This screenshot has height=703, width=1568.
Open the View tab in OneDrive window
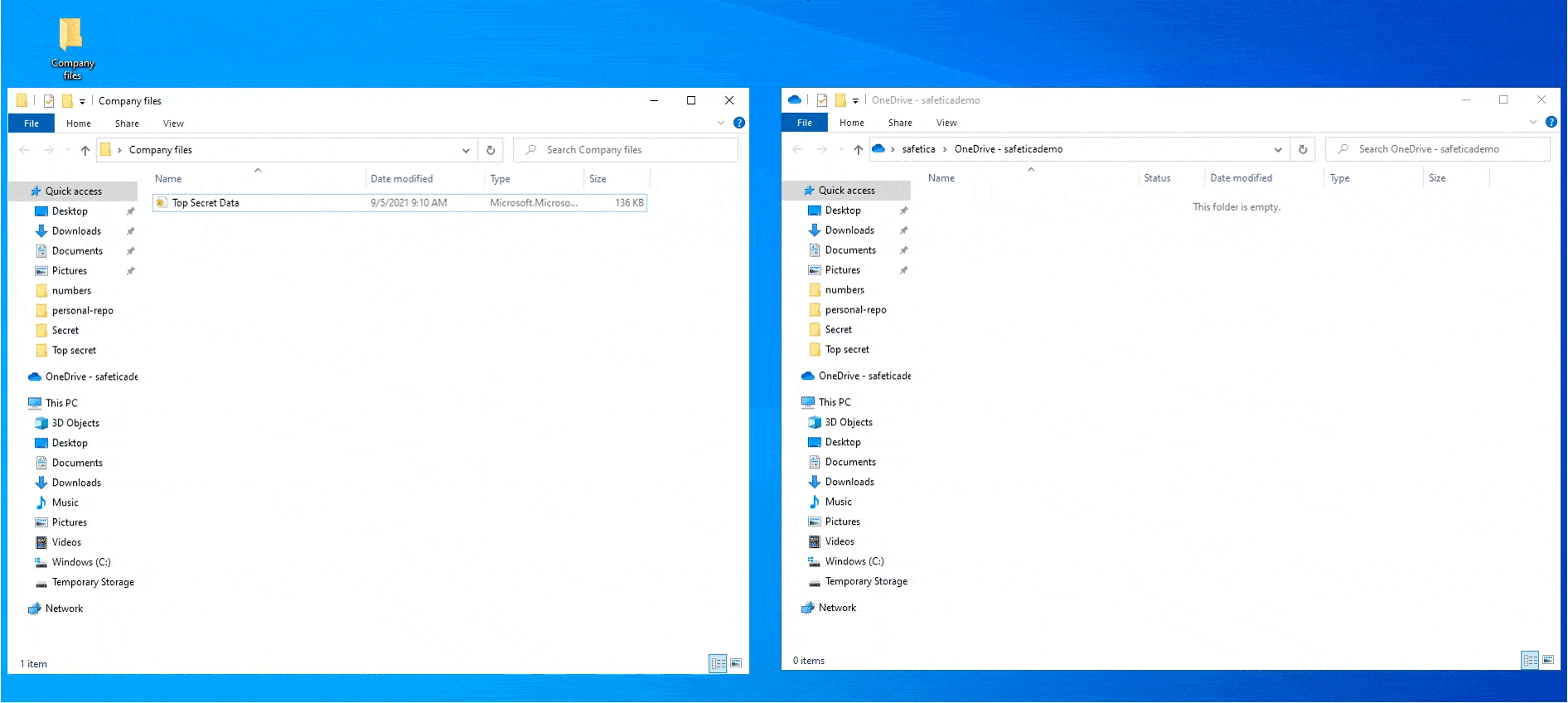946,123
